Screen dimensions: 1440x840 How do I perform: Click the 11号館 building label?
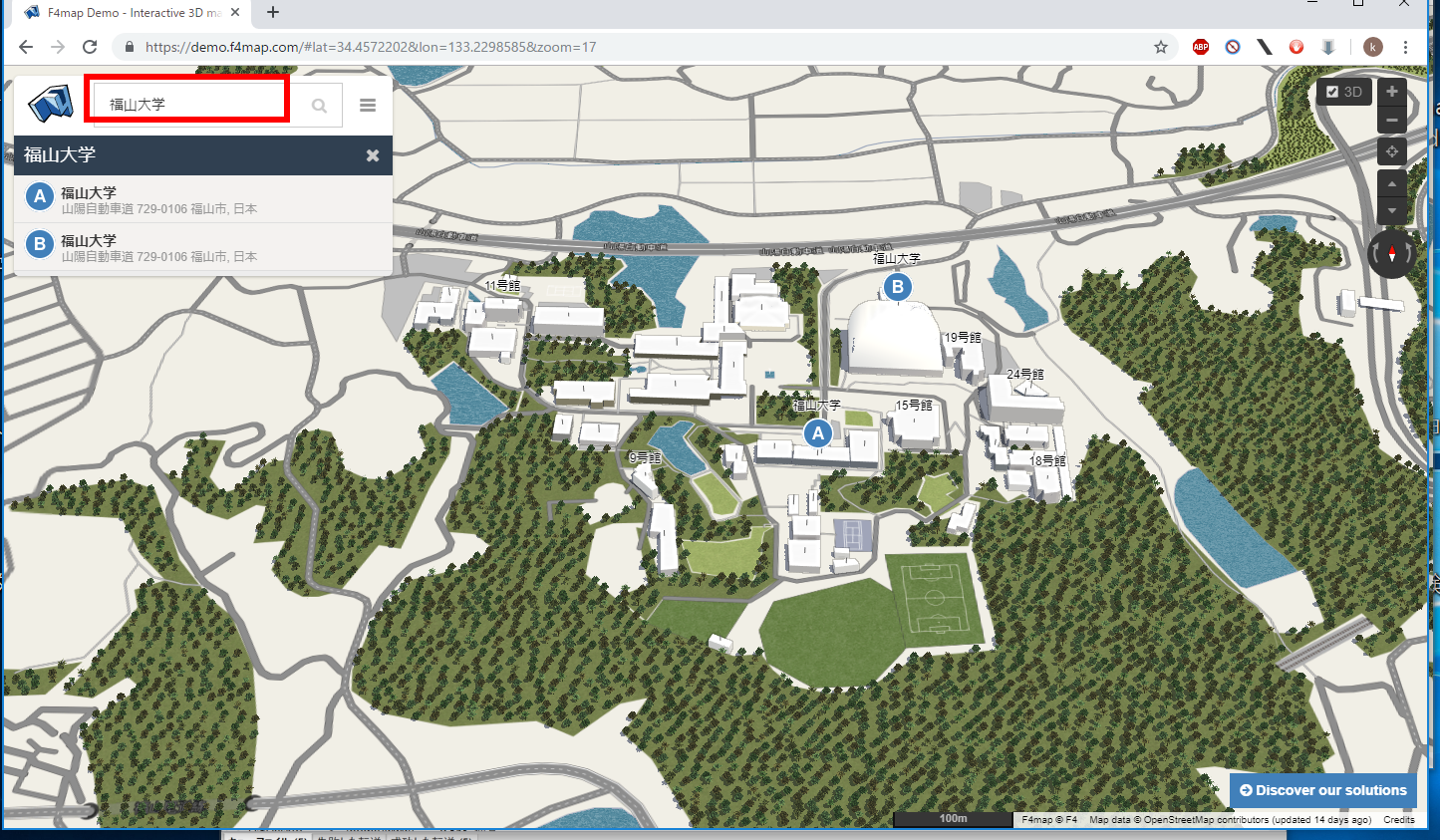coord(502,286)
